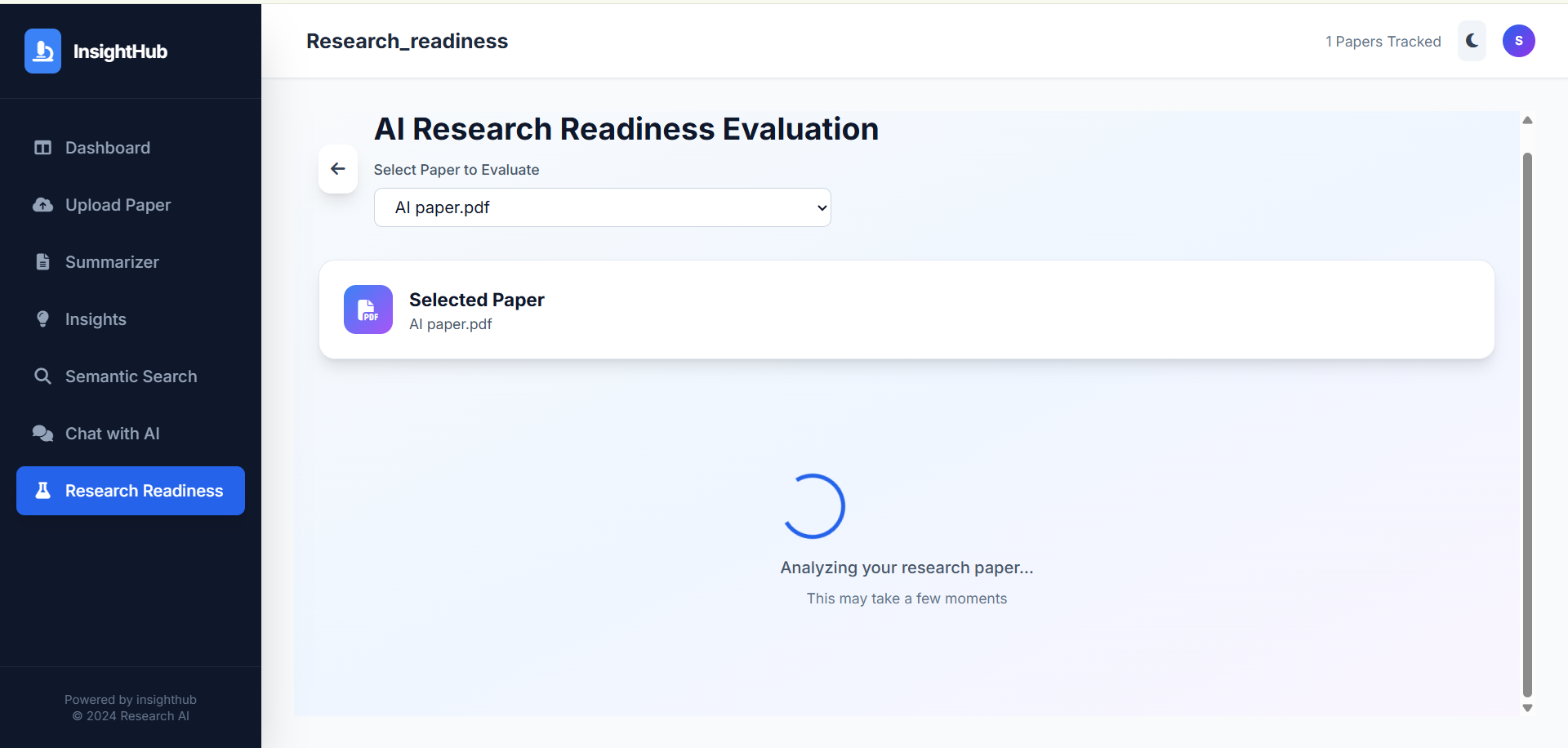Image resolution: width=1568 pixels, height=748 pixels.
Task: Toggle dark mode with the moon icon
Action: coord(1472,41)
